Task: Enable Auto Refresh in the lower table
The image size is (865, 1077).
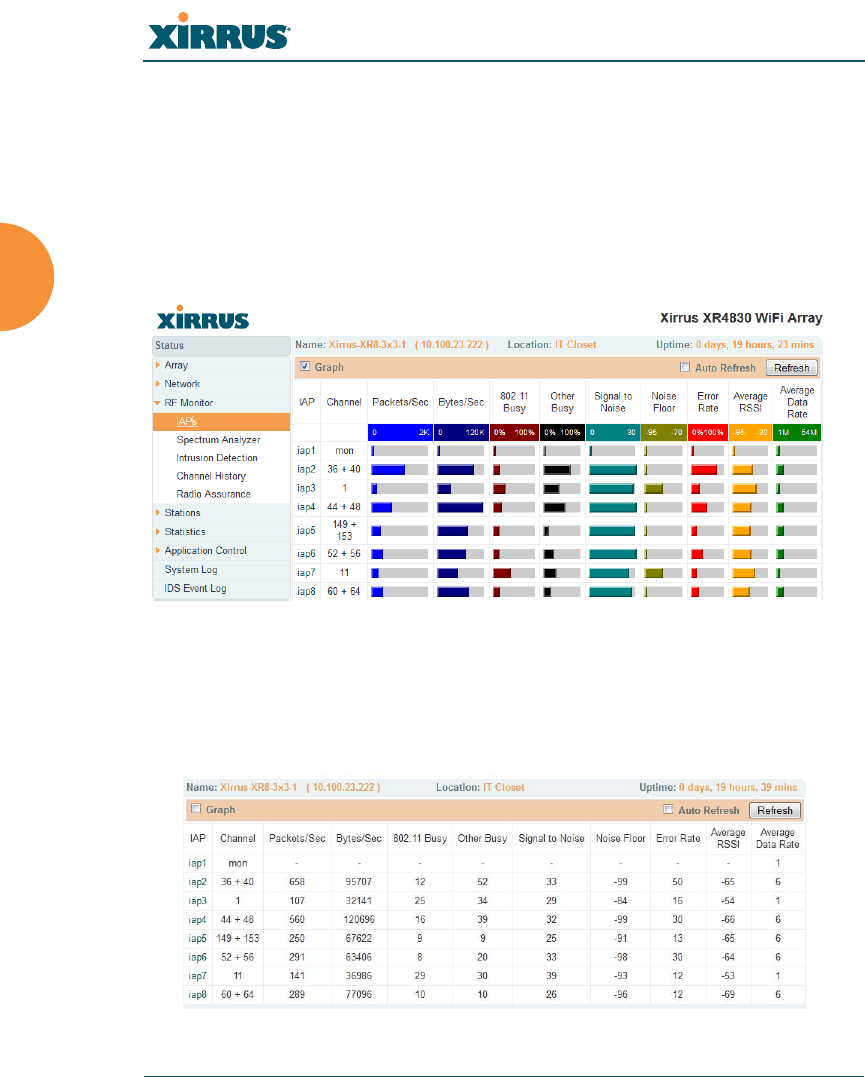Action: click(668, 809)
